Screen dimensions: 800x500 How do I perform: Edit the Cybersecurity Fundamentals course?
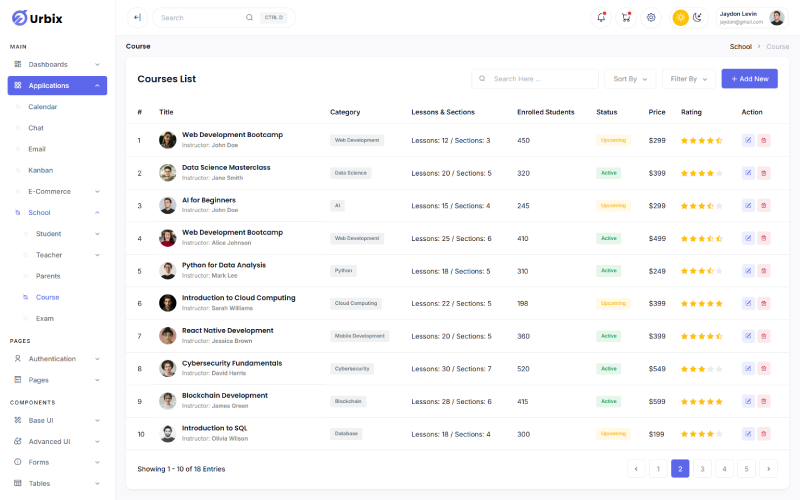click(748, 369)
